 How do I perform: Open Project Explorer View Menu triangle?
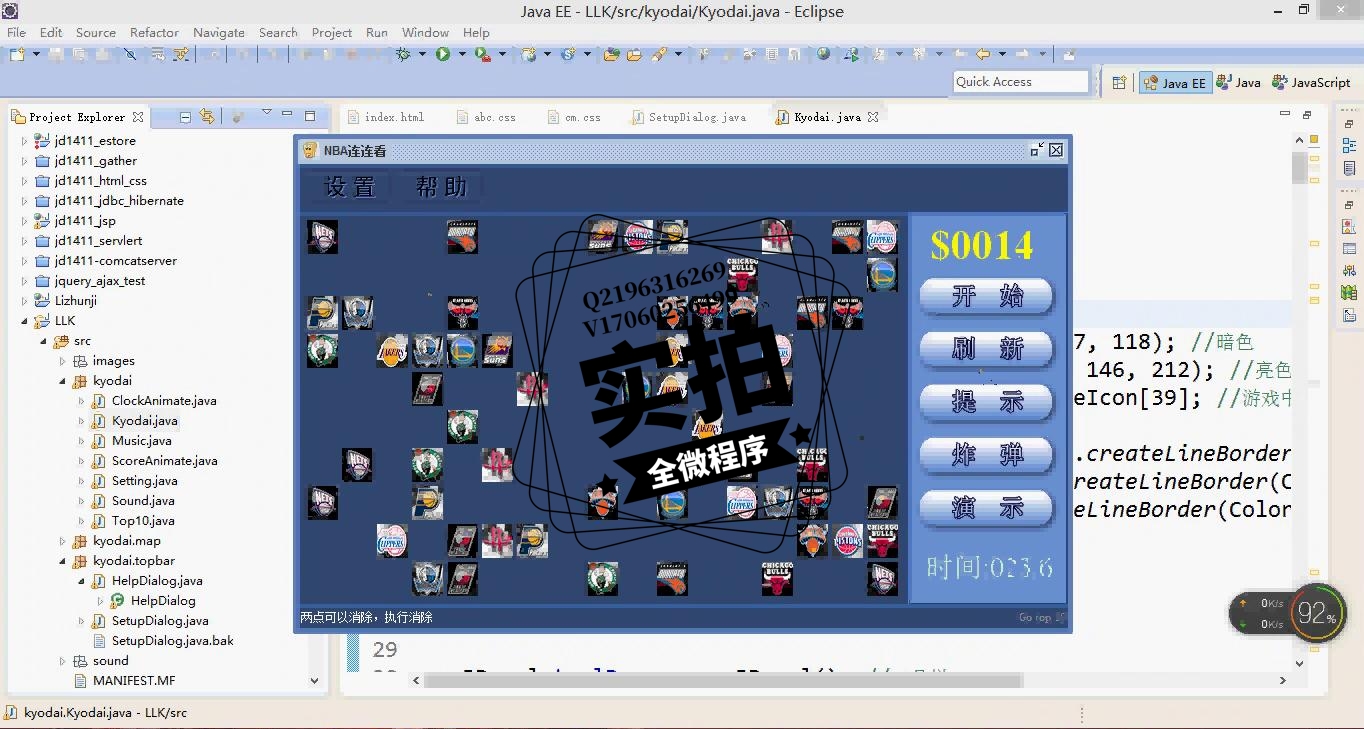pos(266,113)
